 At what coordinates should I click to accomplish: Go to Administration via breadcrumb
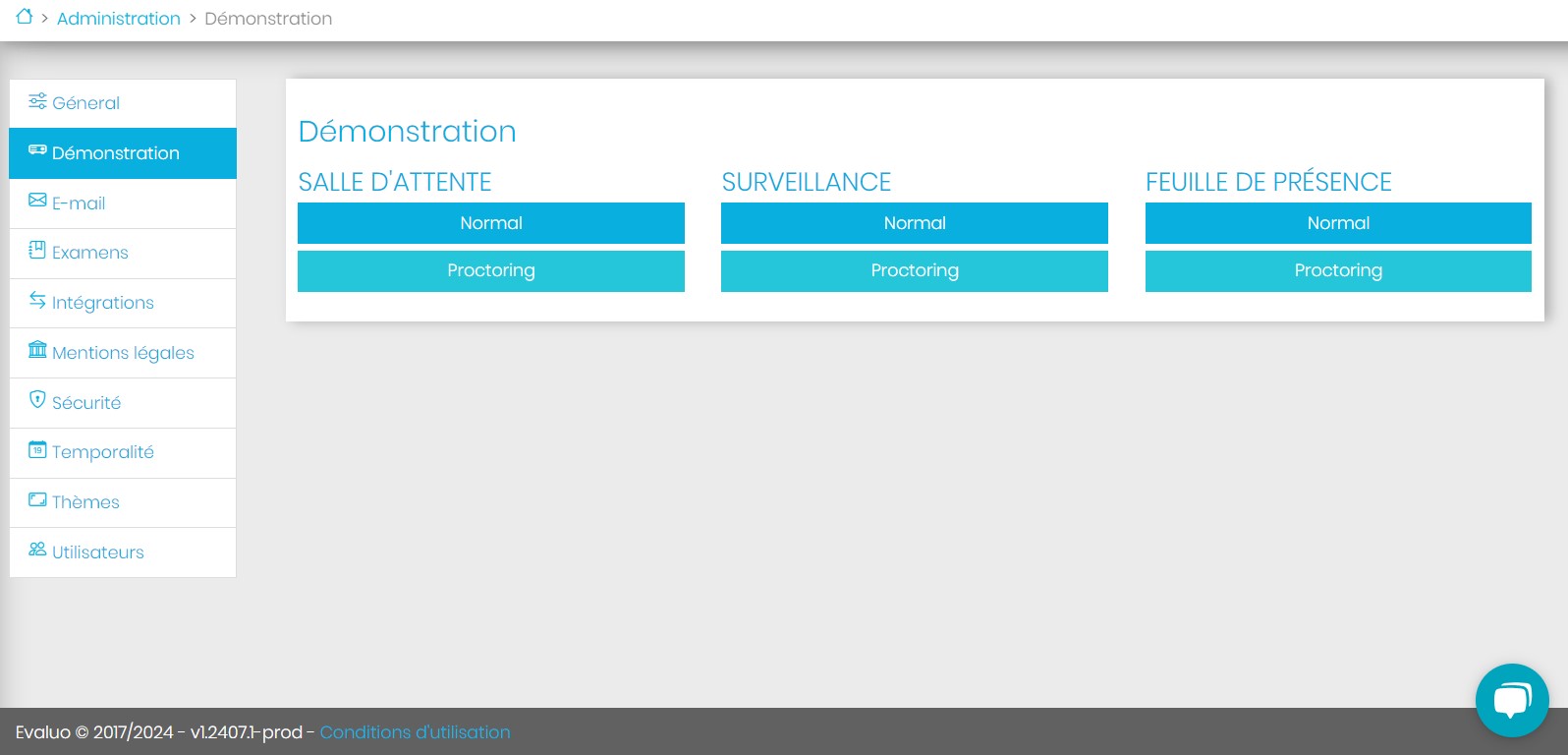(x=118, y=19)
